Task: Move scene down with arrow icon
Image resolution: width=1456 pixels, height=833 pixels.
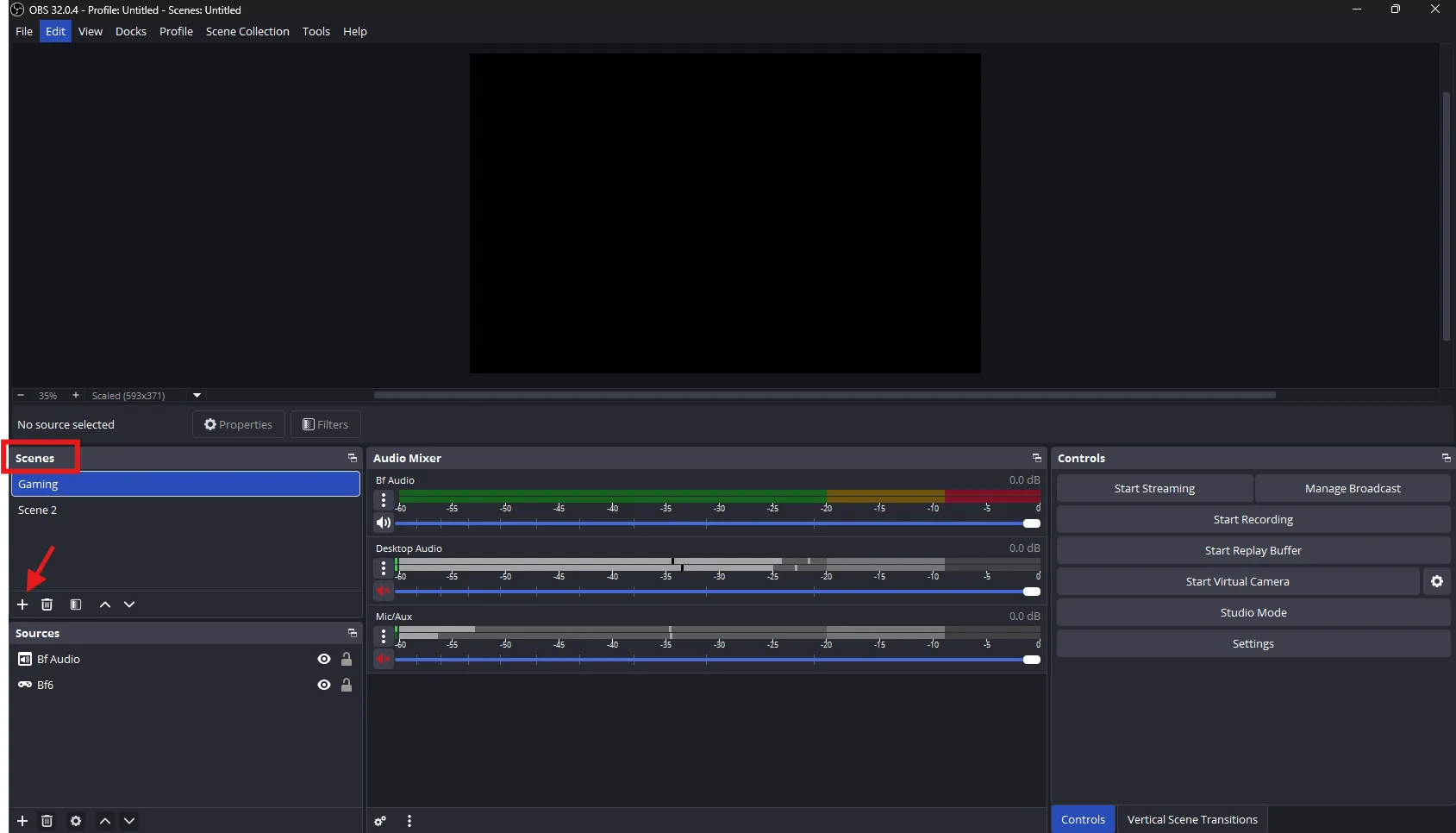Action: [129, 604]
